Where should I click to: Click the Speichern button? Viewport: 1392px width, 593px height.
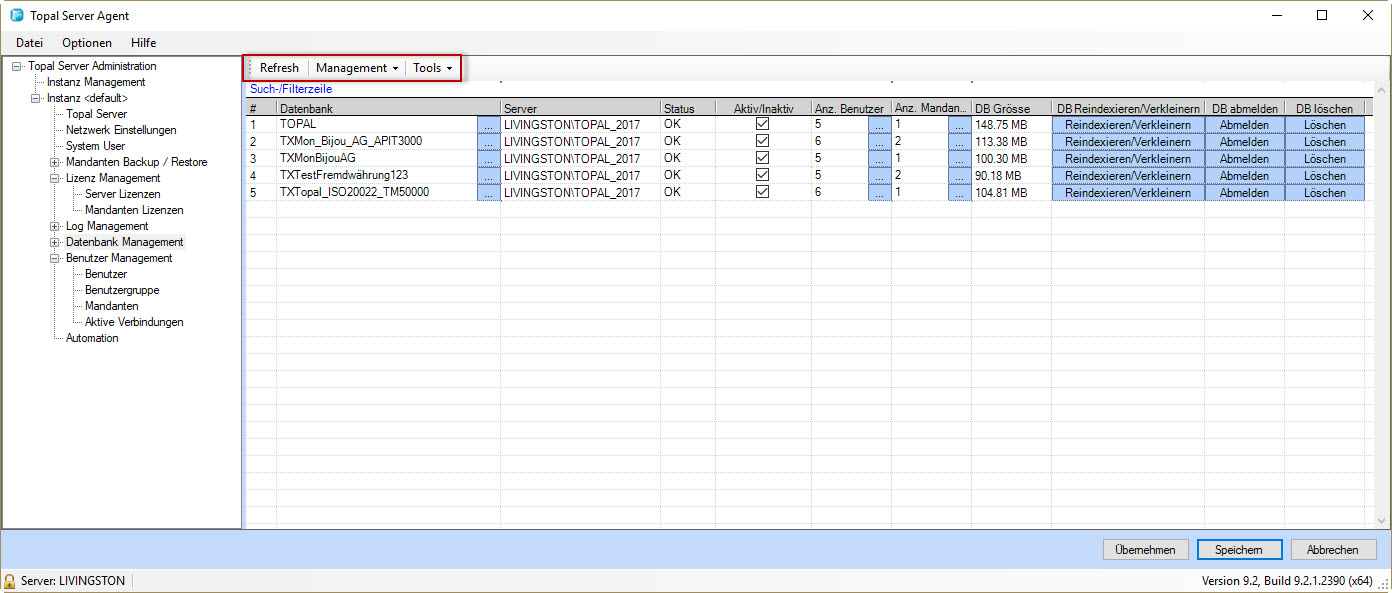(1239, 550)
